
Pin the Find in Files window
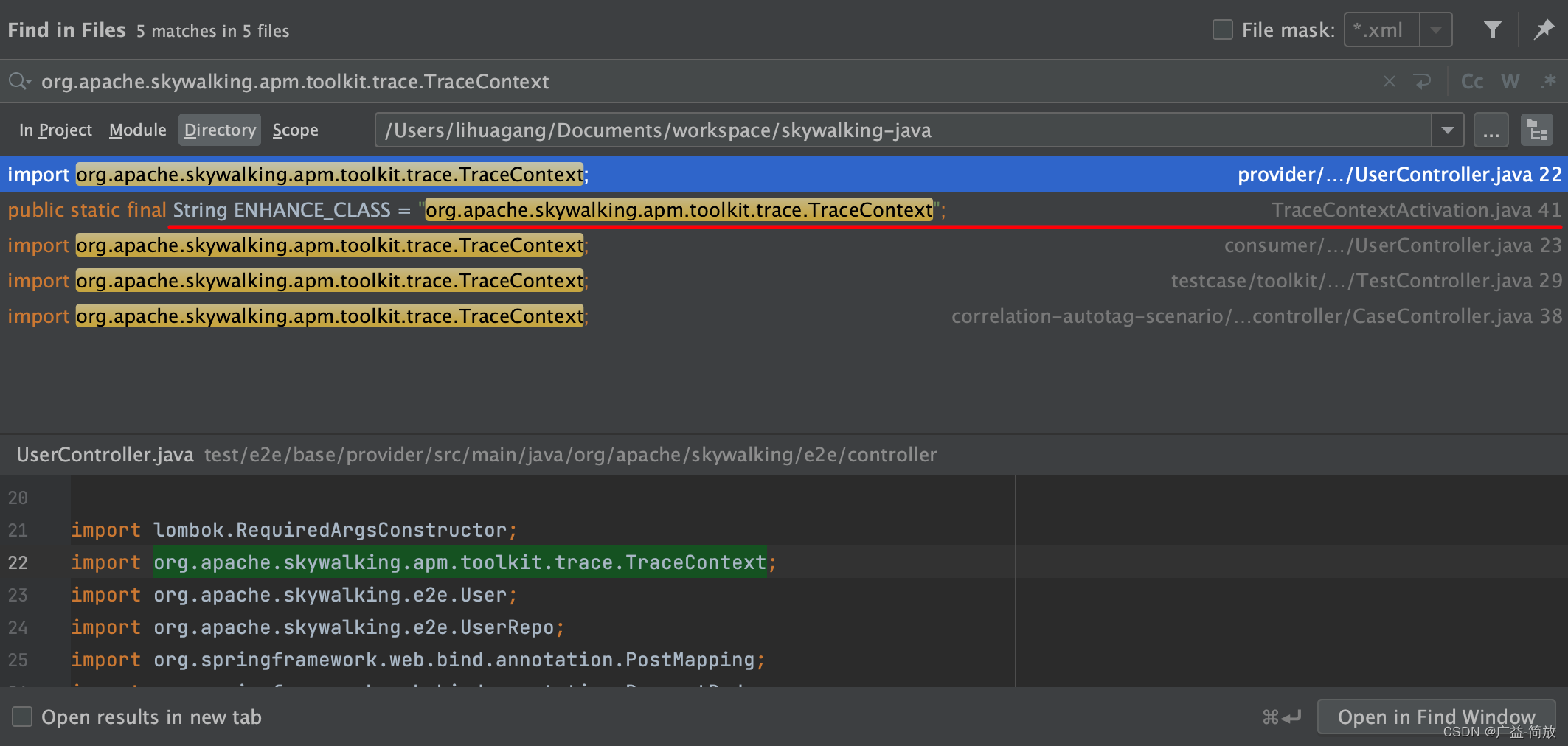(1544, 30)
